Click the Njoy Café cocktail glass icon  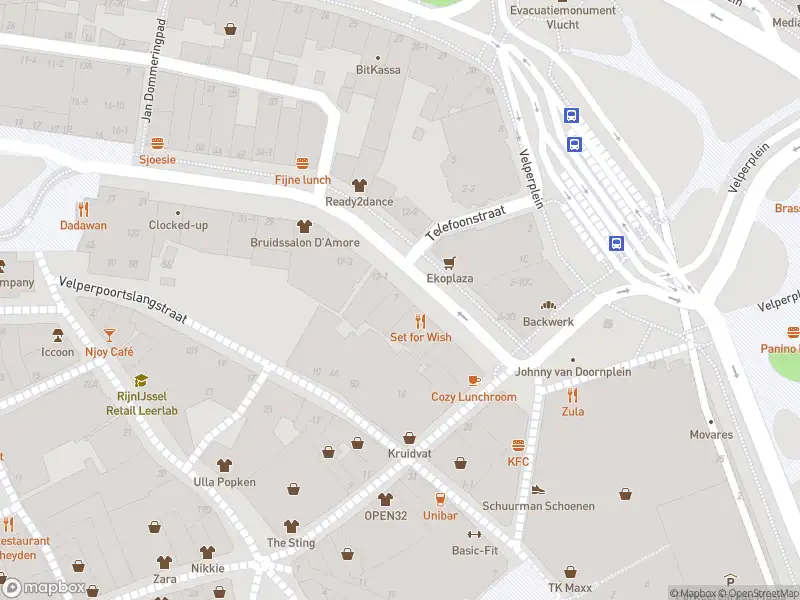(109, 336)
